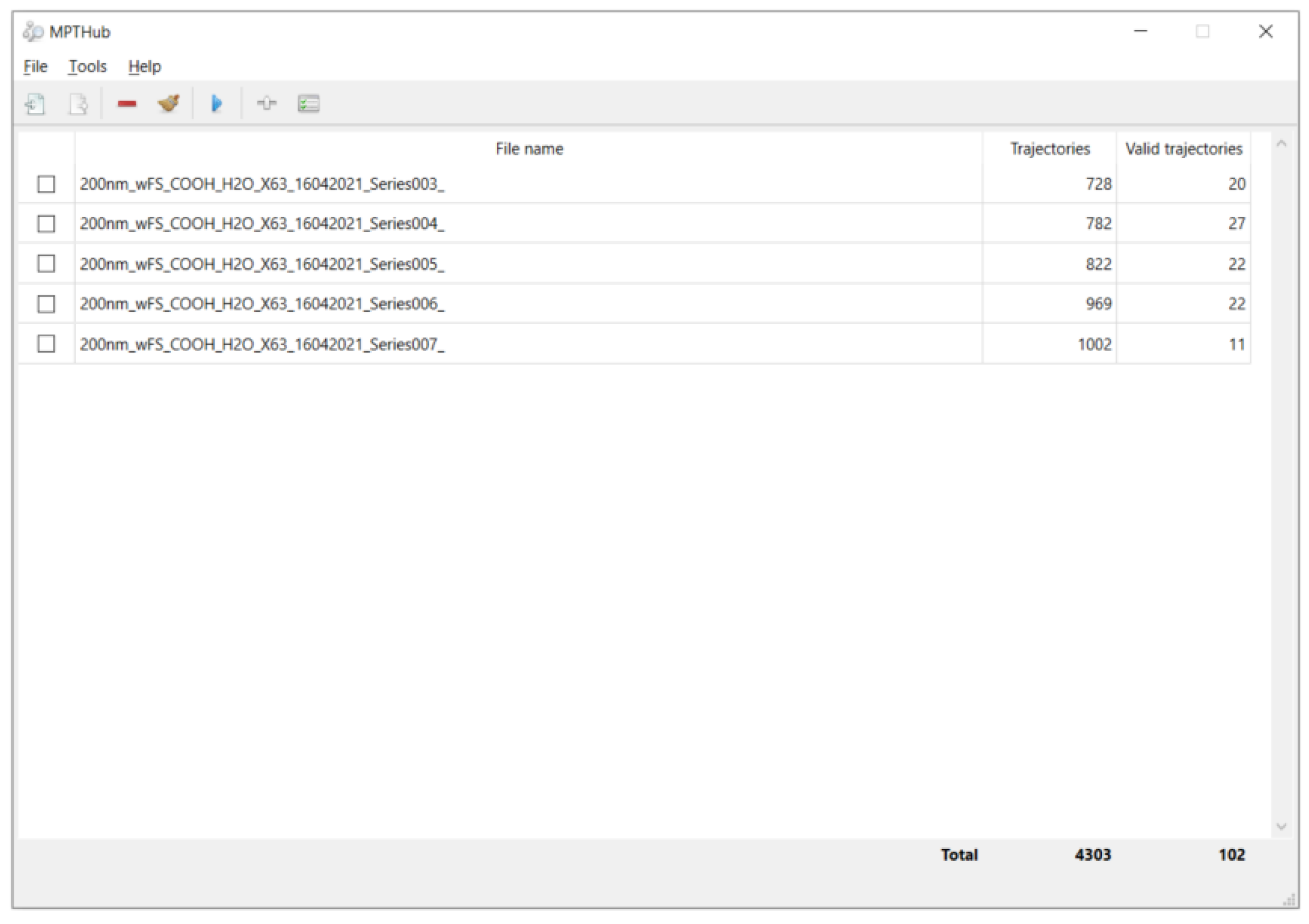The width and height of the screenshot is (1309, 924).
Task: Open the slider-shaped settings toolbar icon
Action: 266,103
